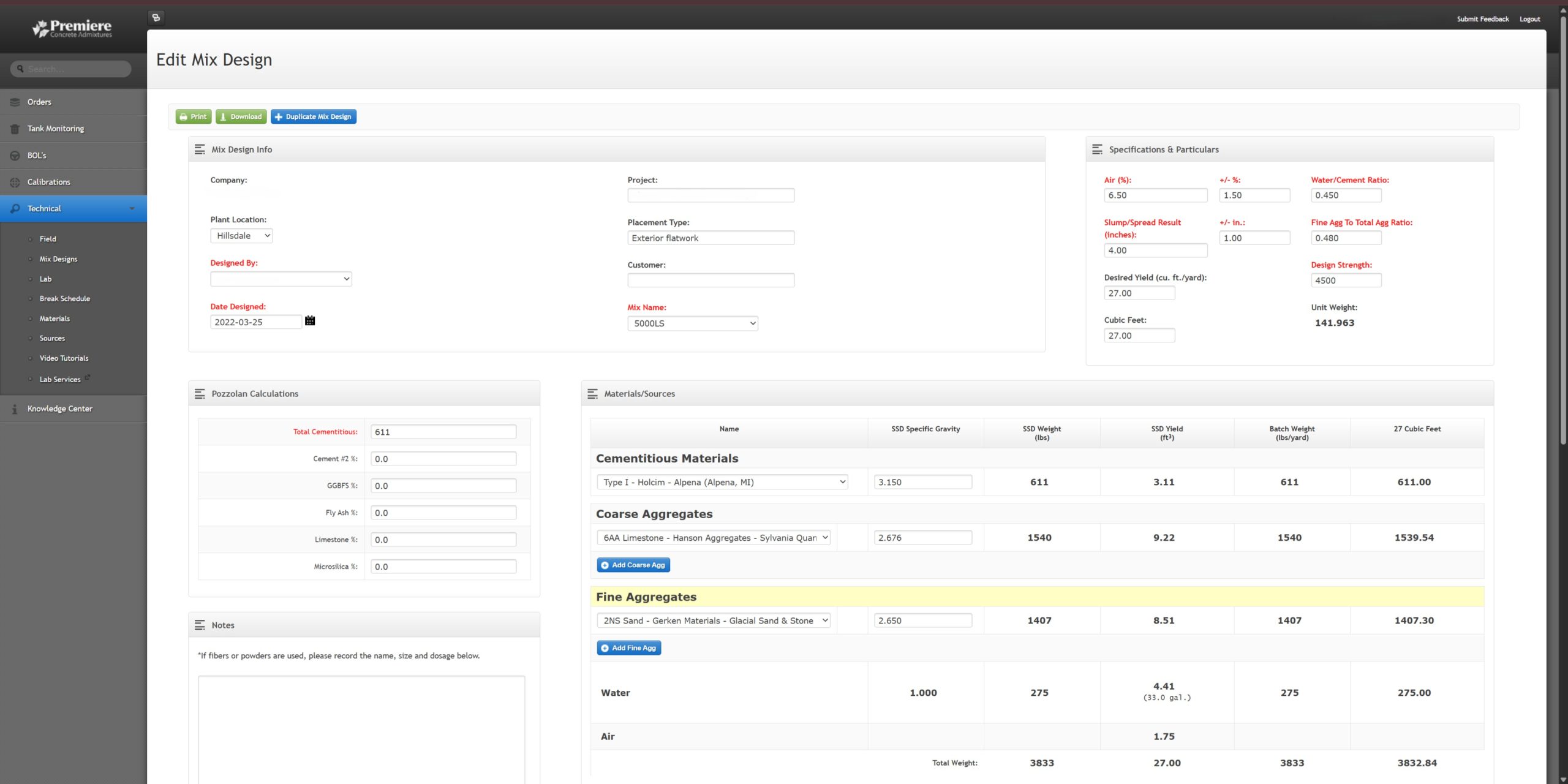The height and width of the screenshot is (784, 1568).
Task: Open the Type I Holcim cement dropdown
Action: (723, 482)
